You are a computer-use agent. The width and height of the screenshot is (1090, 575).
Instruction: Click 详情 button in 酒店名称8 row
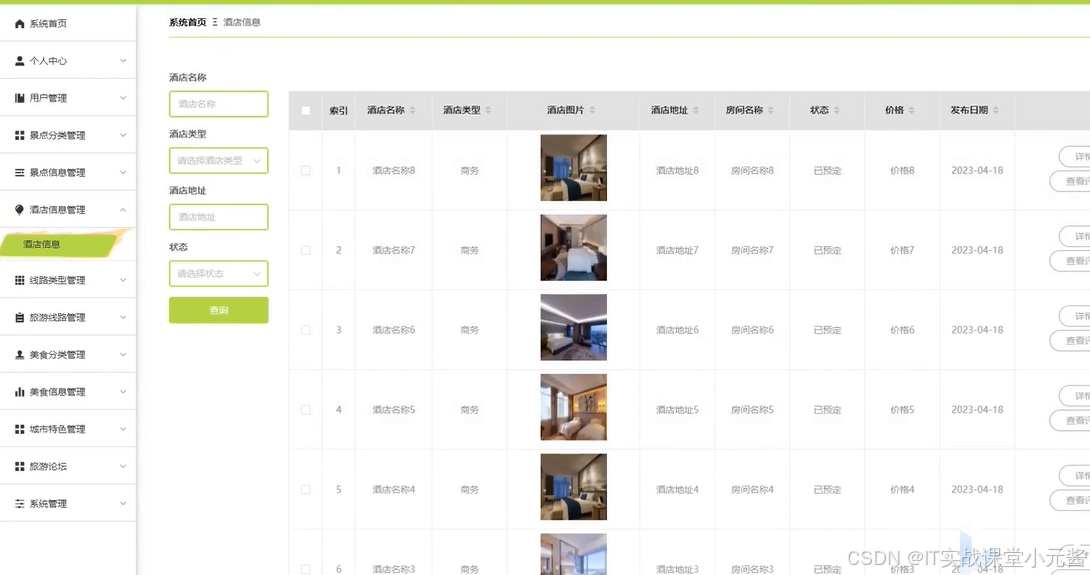[x=1075, y=156]
